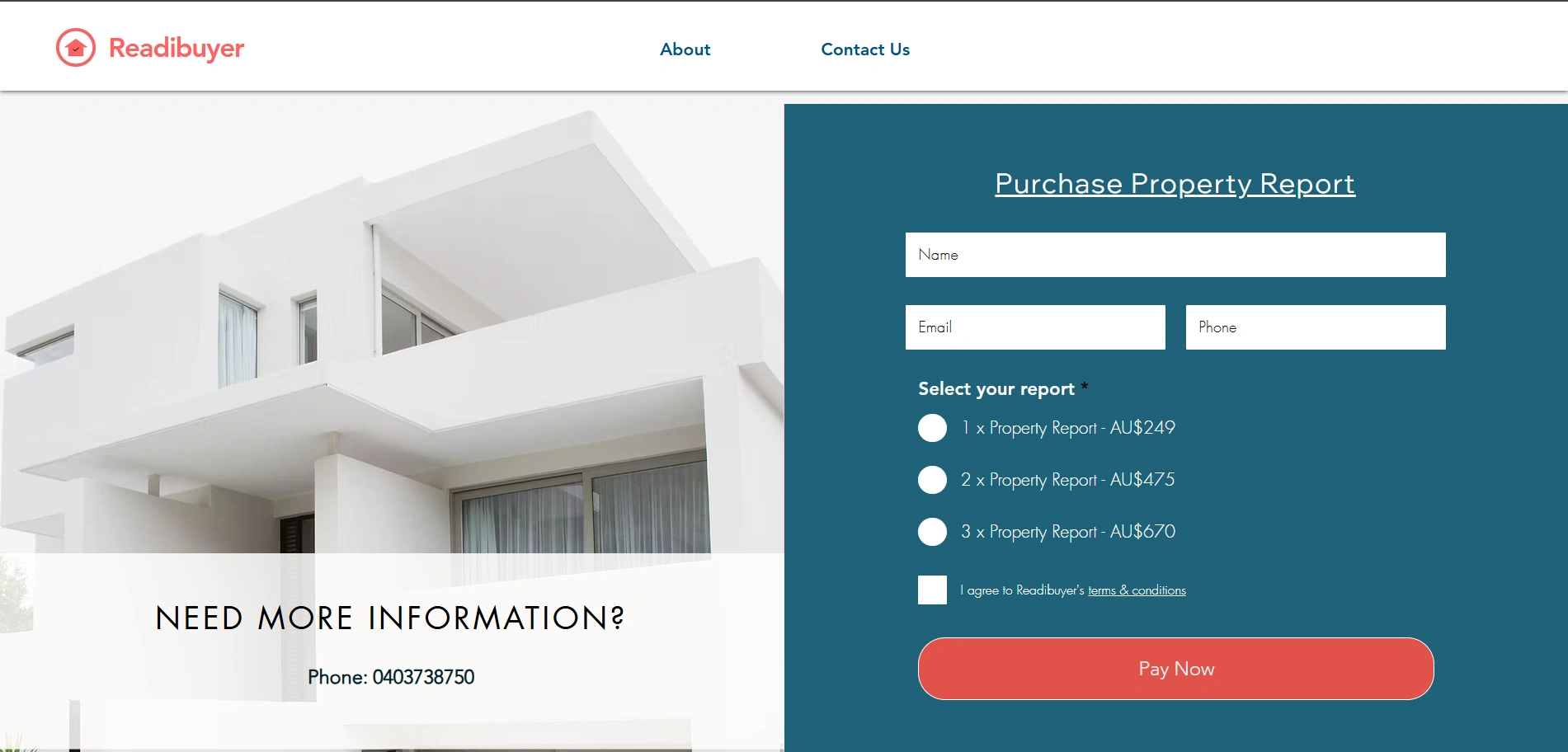
Task: Open the terms & conditions link
Action: [x=1137, y=590]
